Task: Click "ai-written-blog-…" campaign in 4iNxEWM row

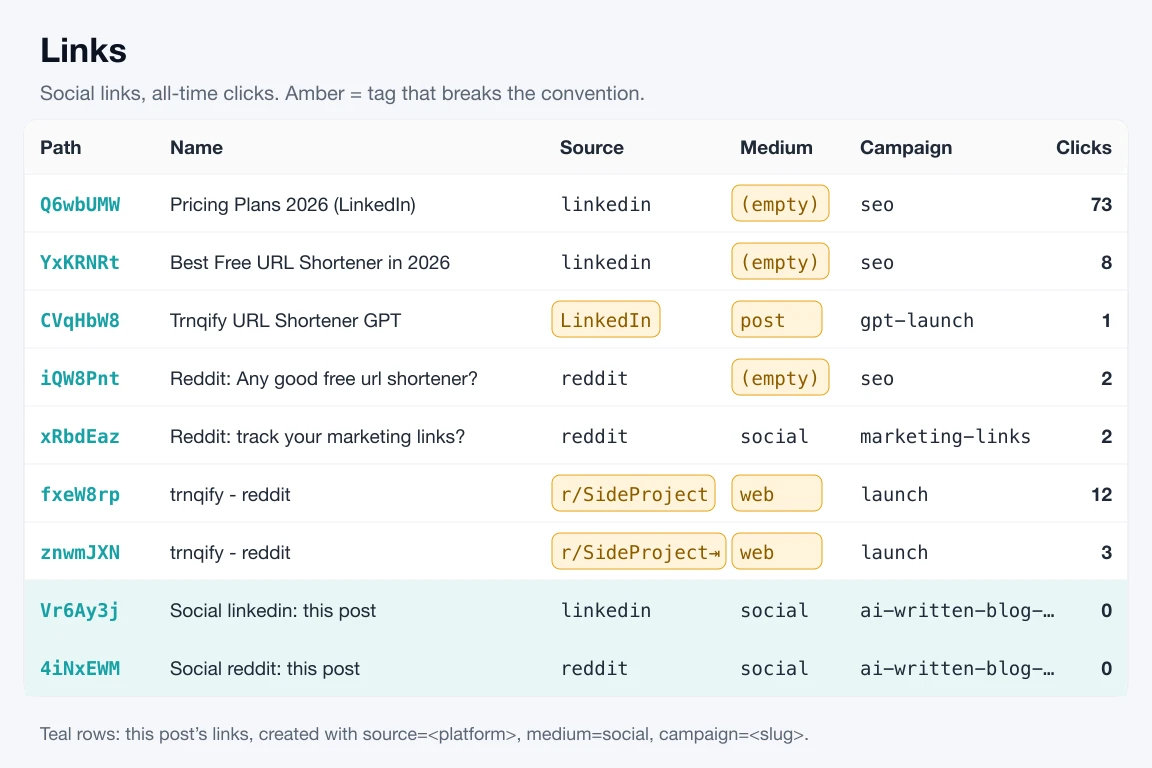Action: coord(957,669)
